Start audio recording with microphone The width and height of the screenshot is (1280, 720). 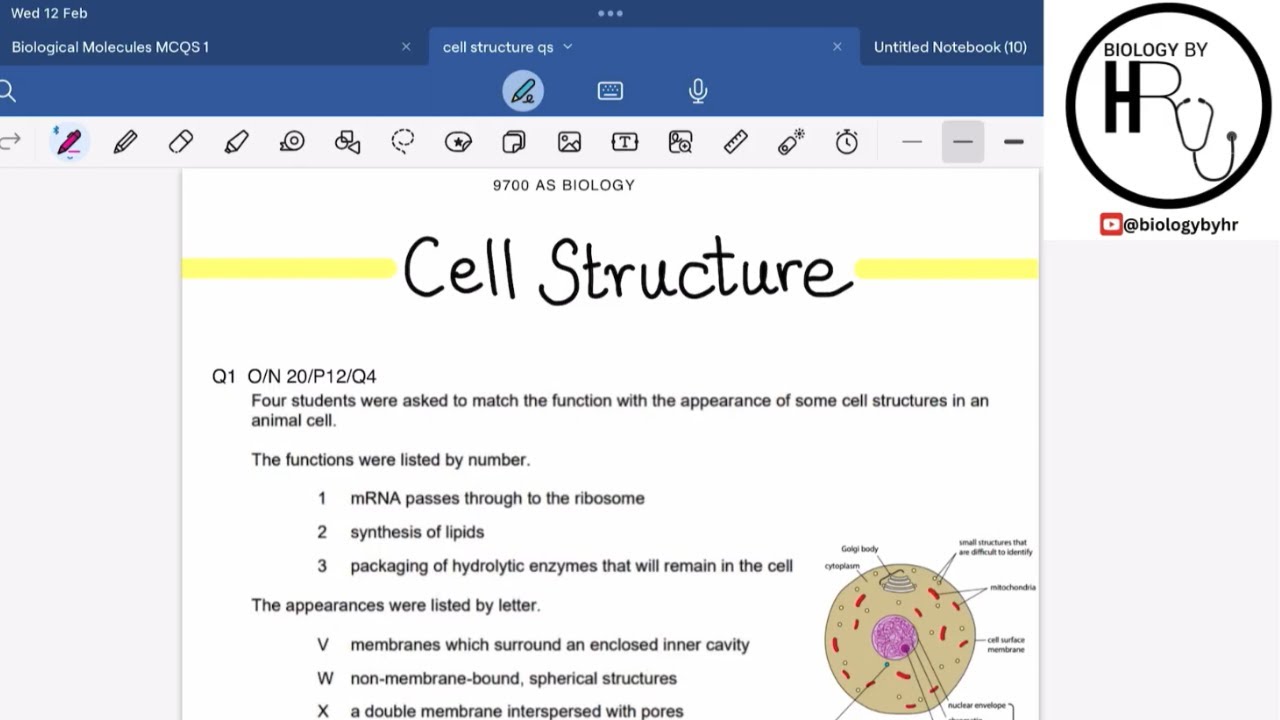698,91
